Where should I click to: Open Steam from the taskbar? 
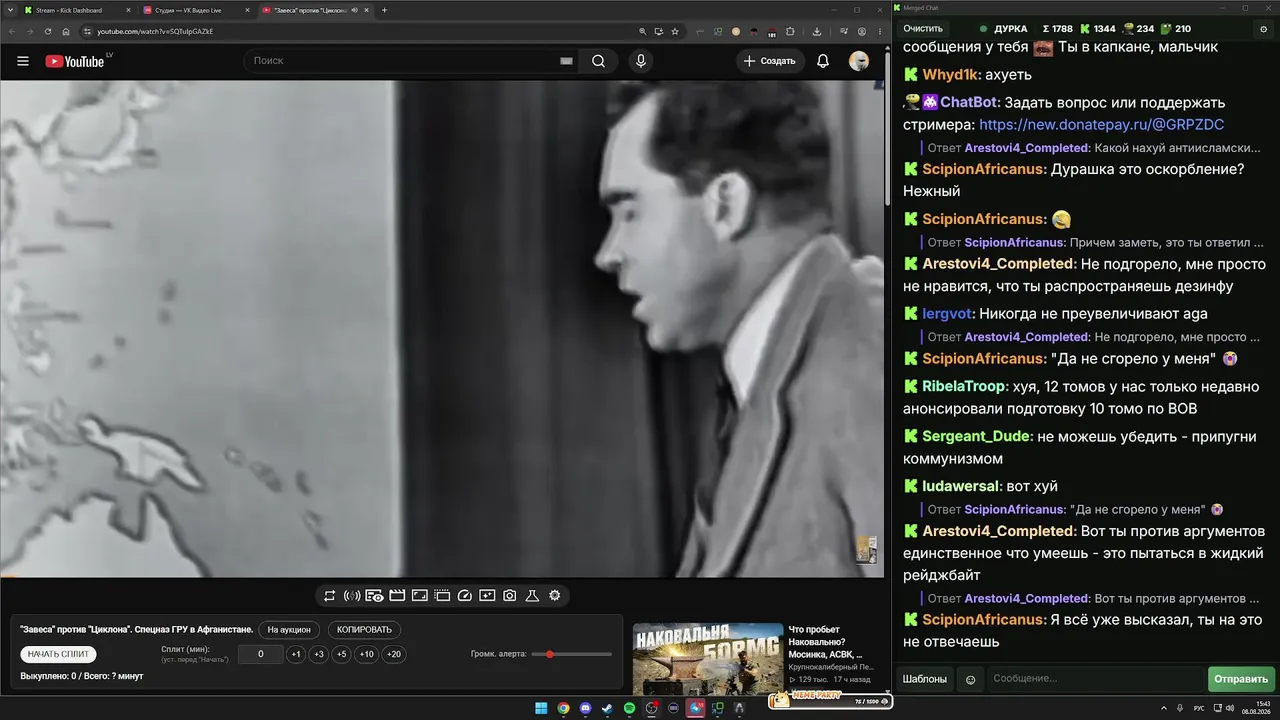coord(607,708)
